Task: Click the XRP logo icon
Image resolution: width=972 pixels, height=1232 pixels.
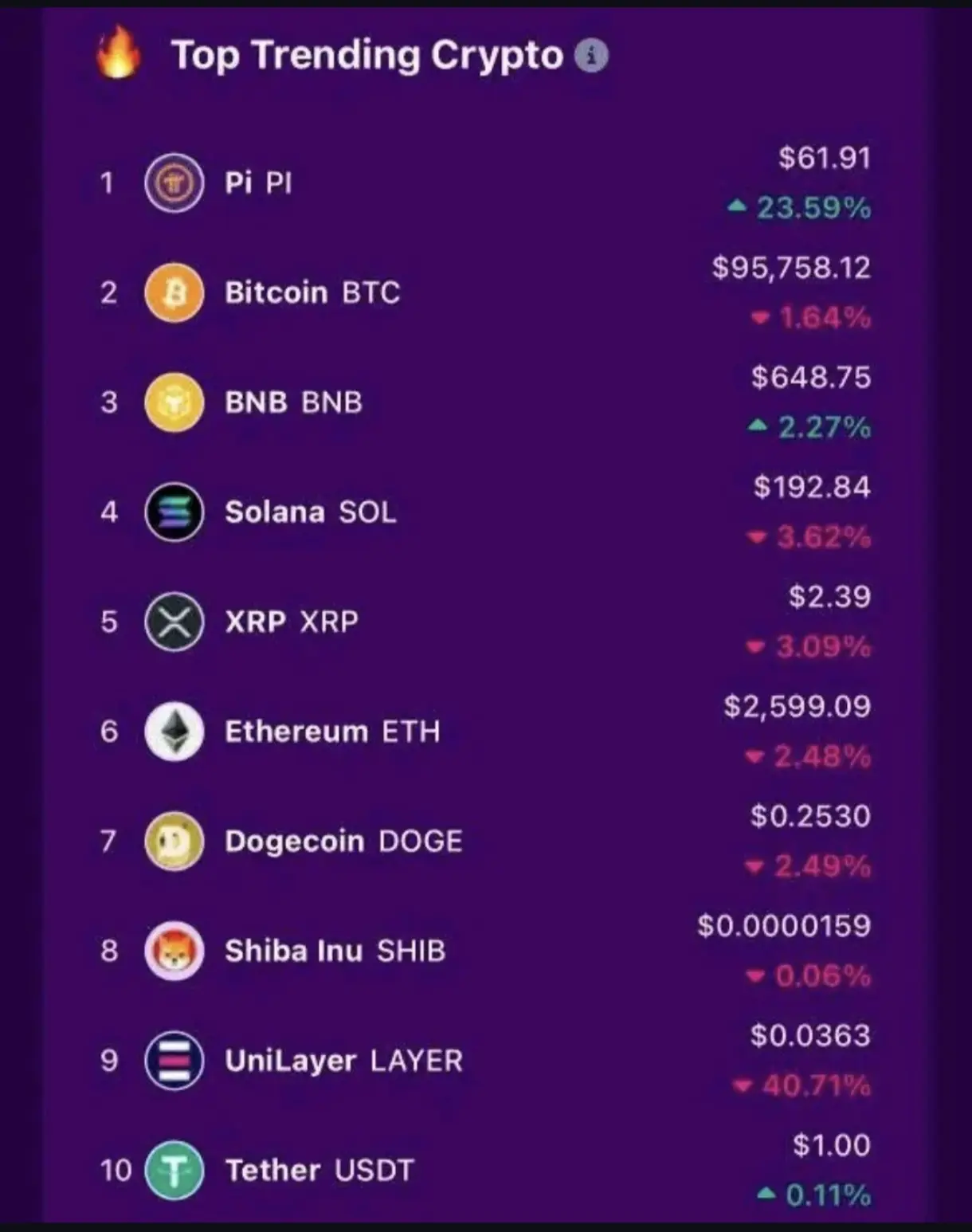Action: [x=174, y=622]
